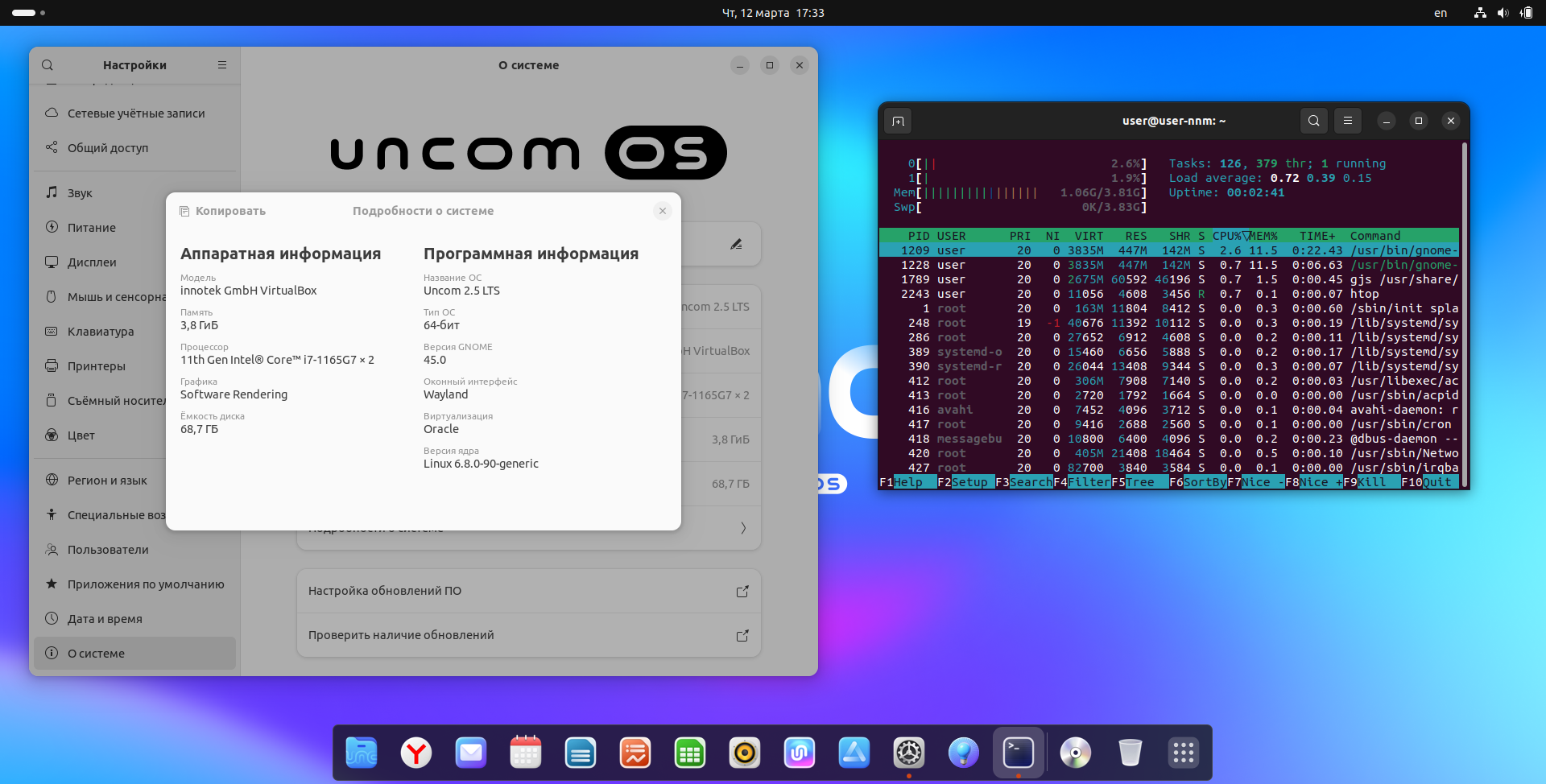
Task: Sort htop by the CPU% column header
Action: click(x=1227, y=236)
